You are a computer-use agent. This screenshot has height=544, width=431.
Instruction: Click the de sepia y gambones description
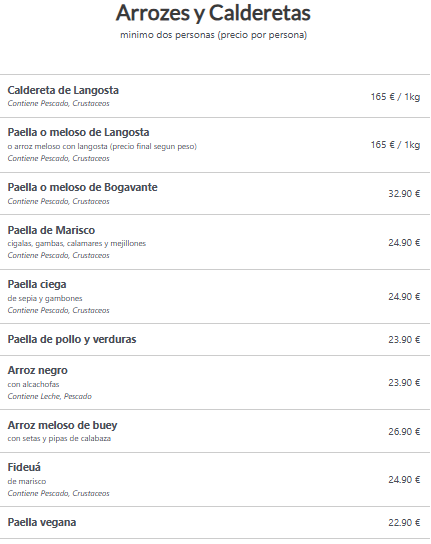tap(45, 298)
